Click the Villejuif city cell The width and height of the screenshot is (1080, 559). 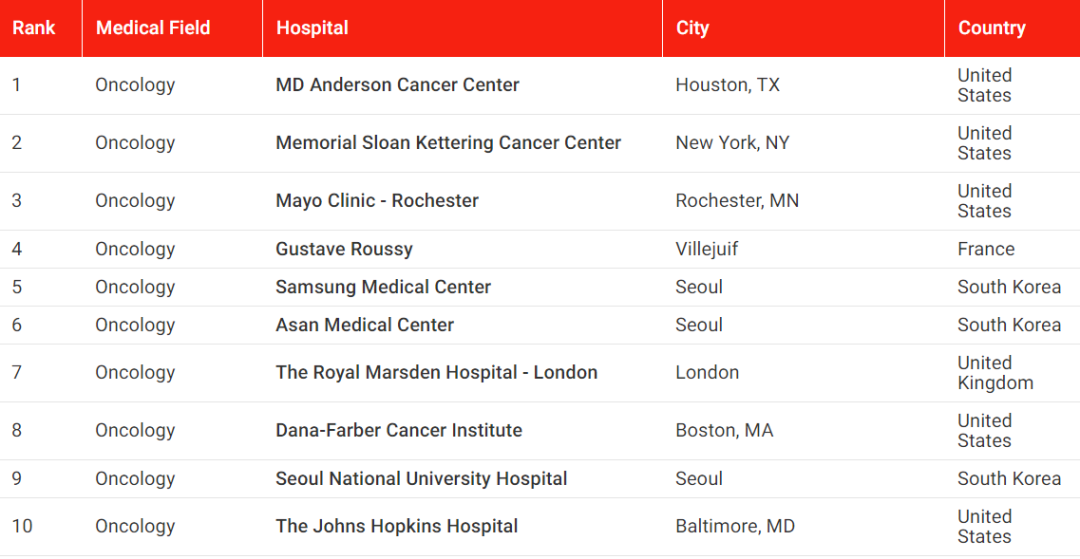(707, 249)
